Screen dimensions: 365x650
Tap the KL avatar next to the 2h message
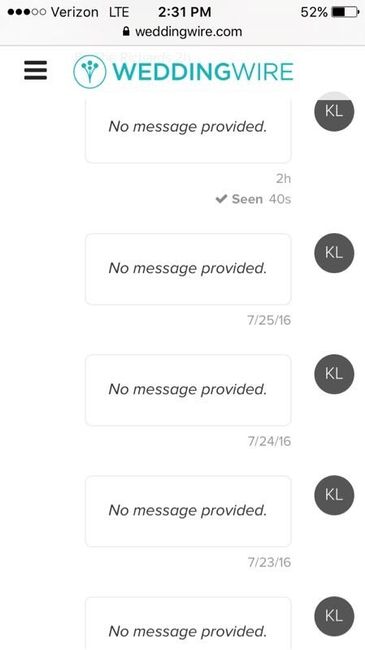point(334,112)
